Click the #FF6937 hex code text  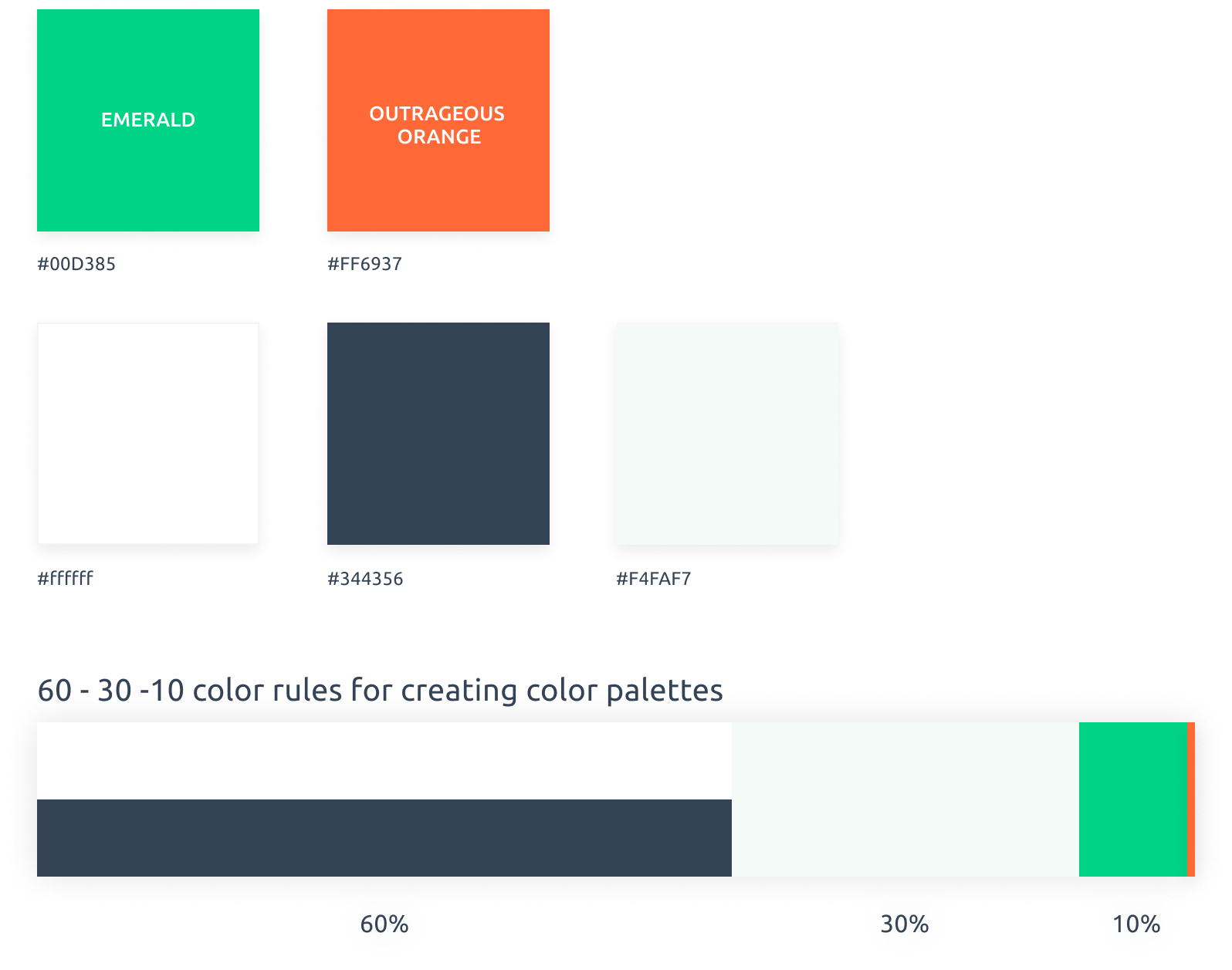(364, 264)
